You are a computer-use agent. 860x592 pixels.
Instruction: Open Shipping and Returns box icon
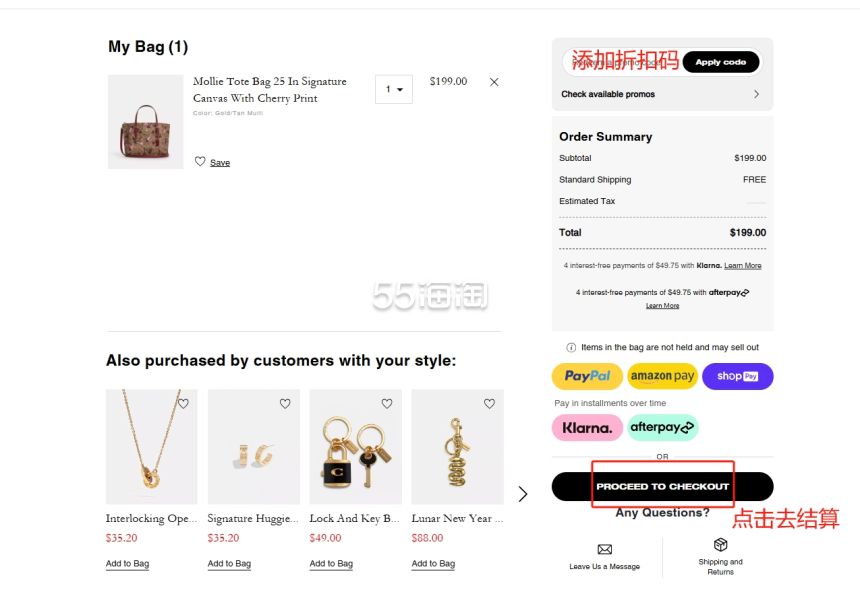720,544
